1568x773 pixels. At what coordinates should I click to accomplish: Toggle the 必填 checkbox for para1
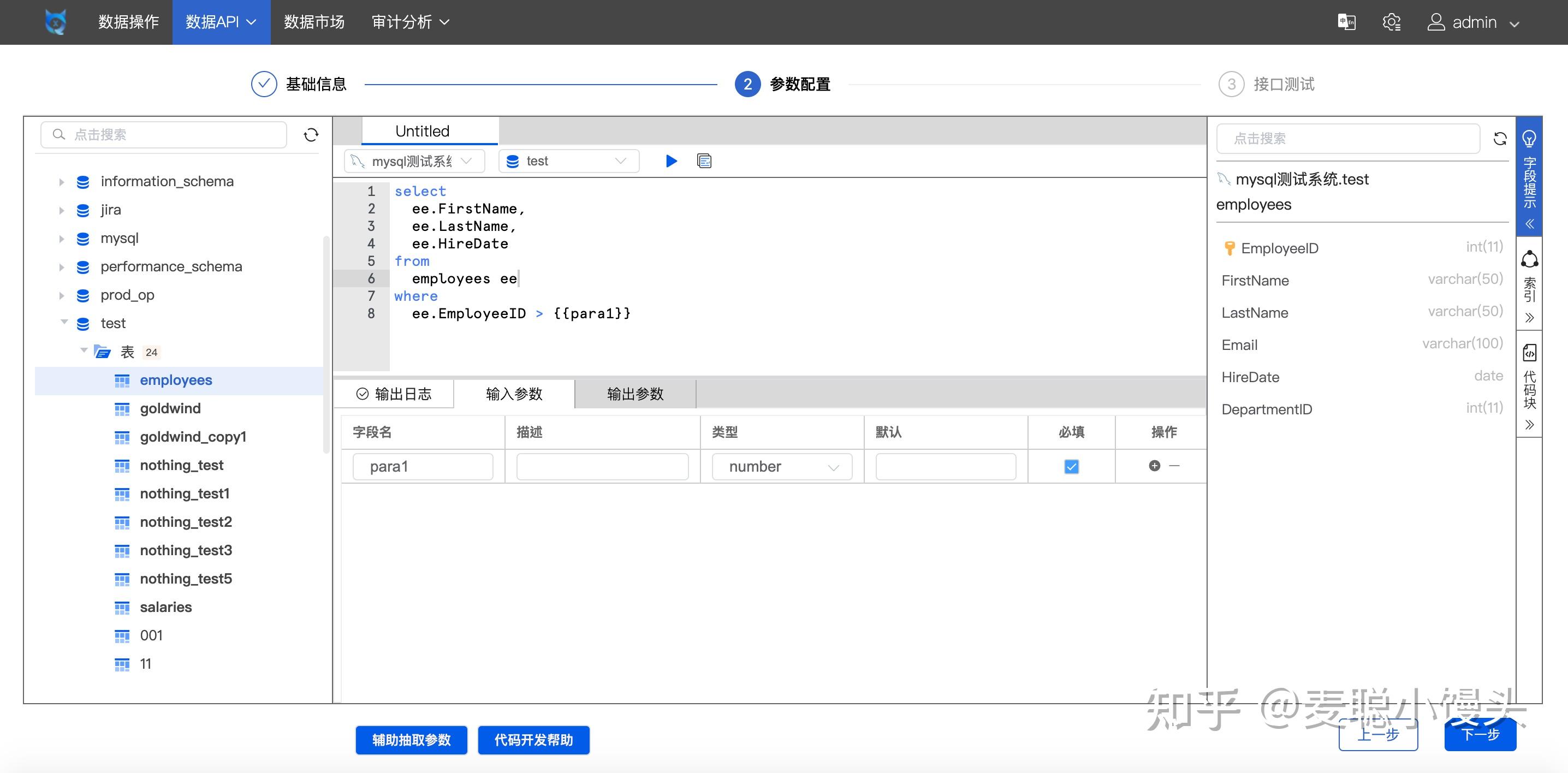coord(1071,466)
